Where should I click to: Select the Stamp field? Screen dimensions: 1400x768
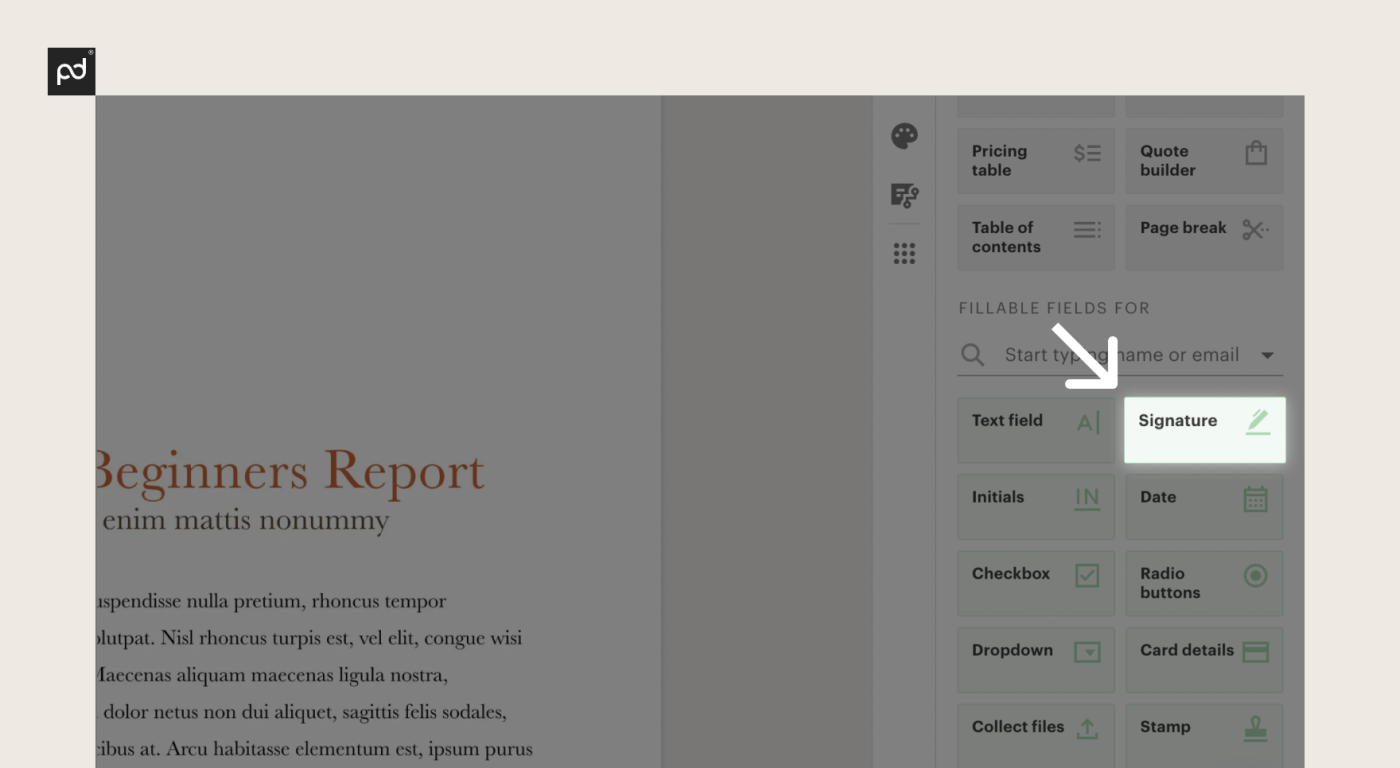pyautogui.click(x=1204, y=736)
